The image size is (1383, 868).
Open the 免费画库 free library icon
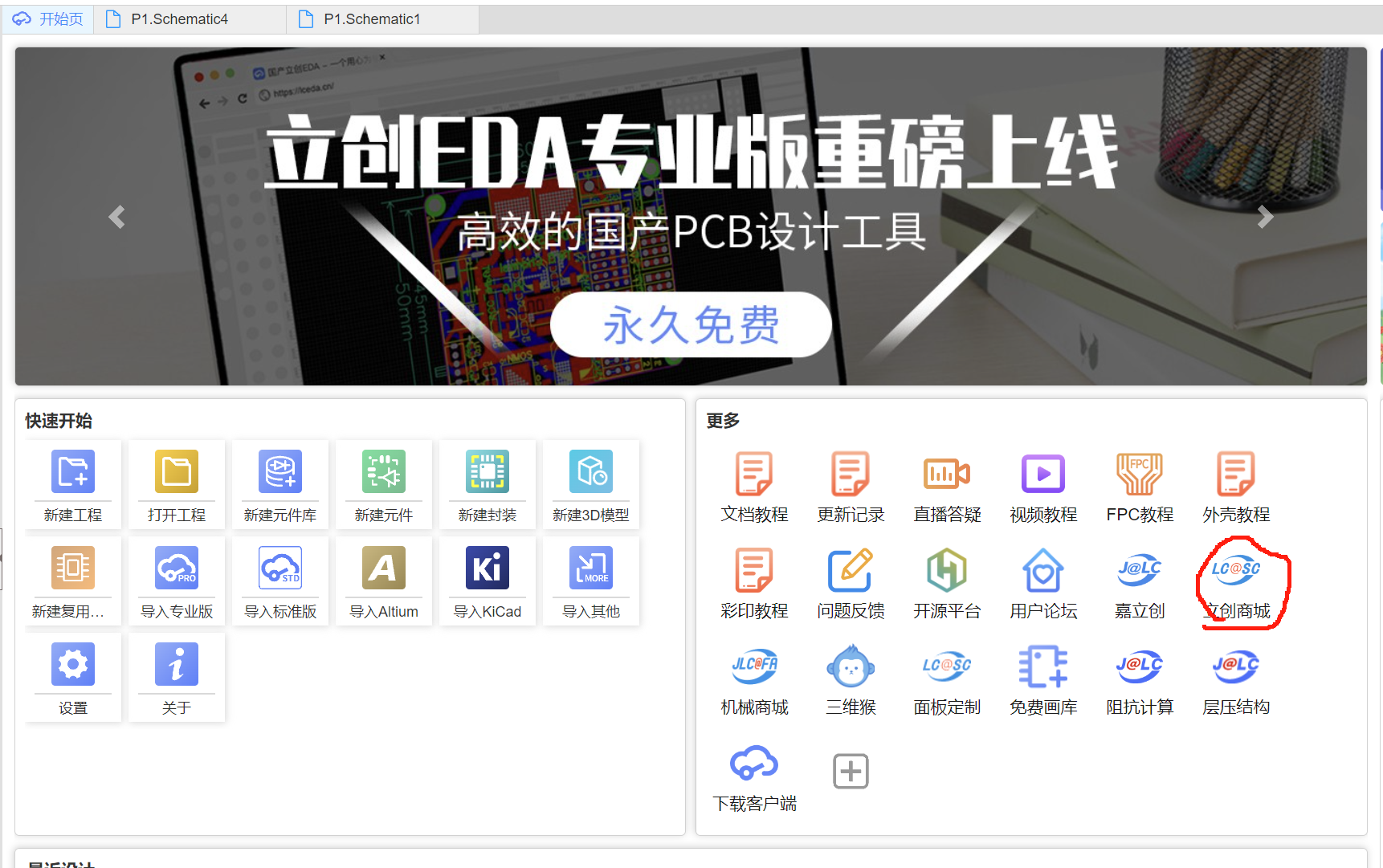click(x=1043, y=666)
